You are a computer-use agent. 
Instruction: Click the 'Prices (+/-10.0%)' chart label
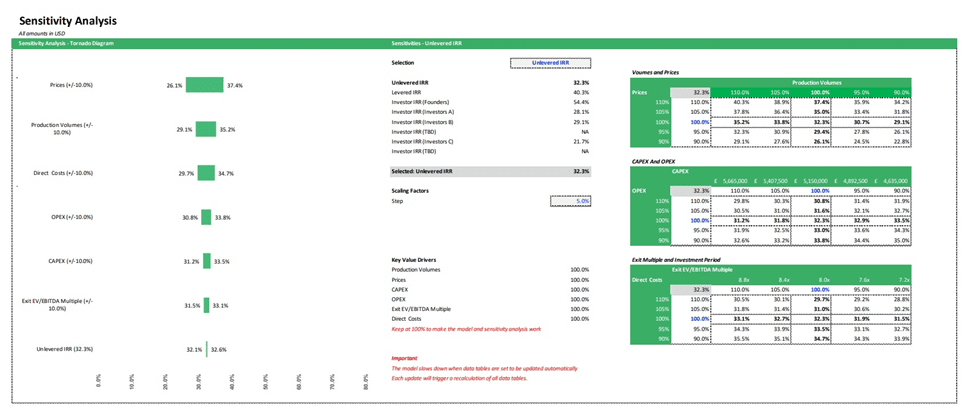(x=71, y=85)
